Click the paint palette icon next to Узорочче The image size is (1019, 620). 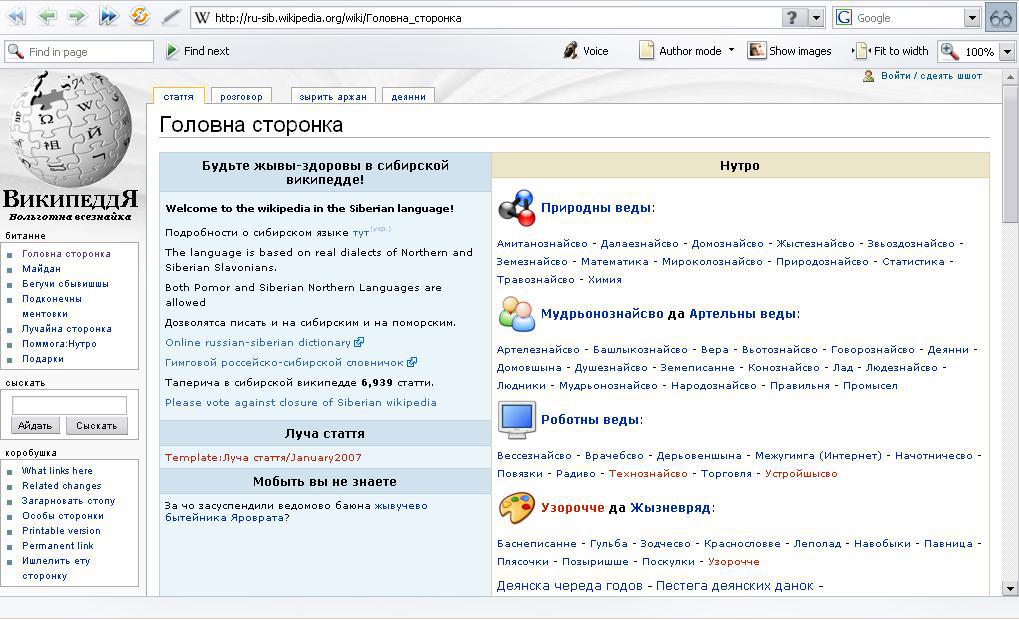[x=517, y=508]
